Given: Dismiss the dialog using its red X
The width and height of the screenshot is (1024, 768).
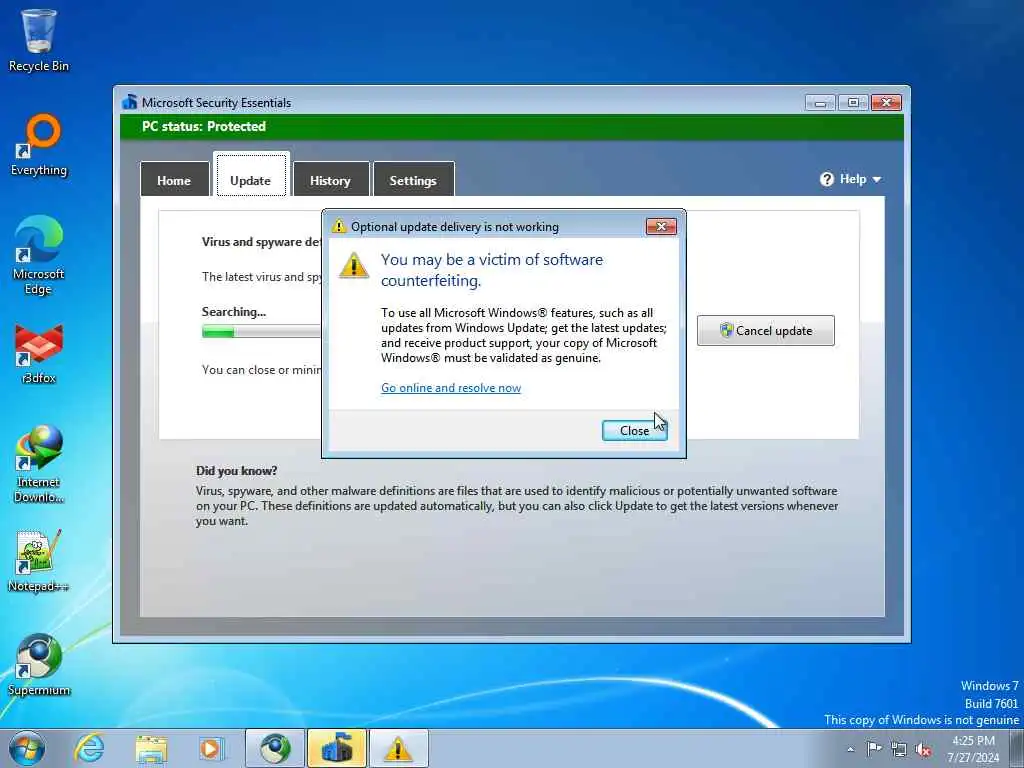Looking at the screenshot, I should tap(661, 227).
